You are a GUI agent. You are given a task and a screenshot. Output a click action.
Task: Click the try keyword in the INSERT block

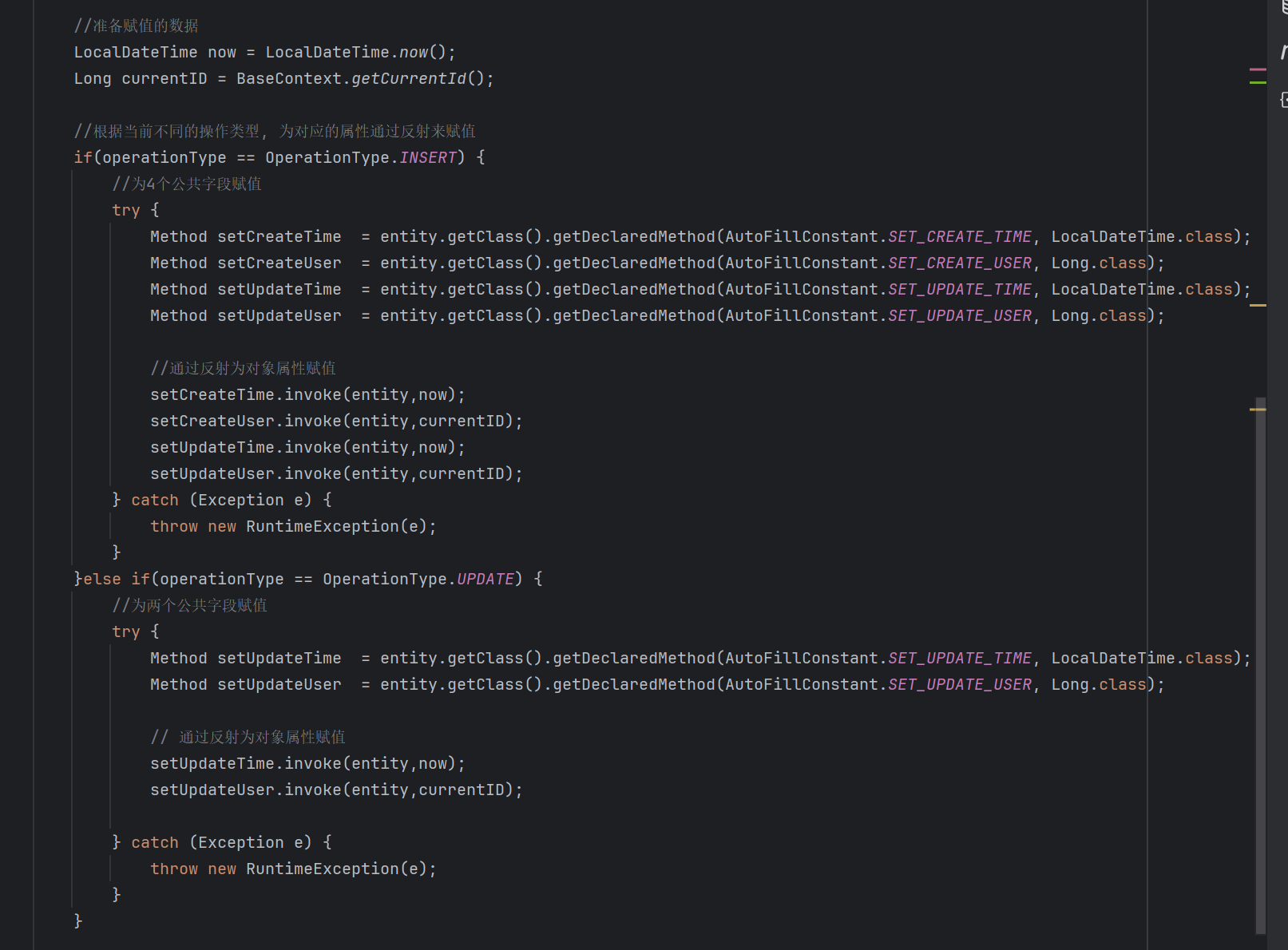126,210
